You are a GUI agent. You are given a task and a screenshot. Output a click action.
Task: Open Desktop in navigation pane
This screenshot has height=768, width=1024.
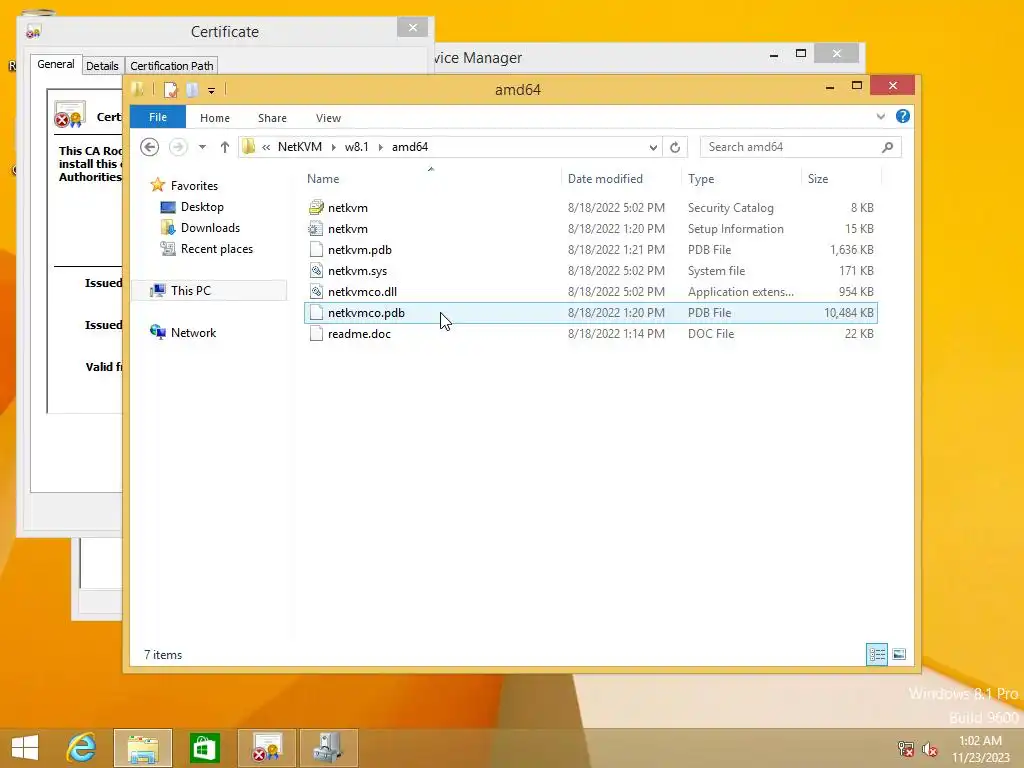tap(202, 206)
